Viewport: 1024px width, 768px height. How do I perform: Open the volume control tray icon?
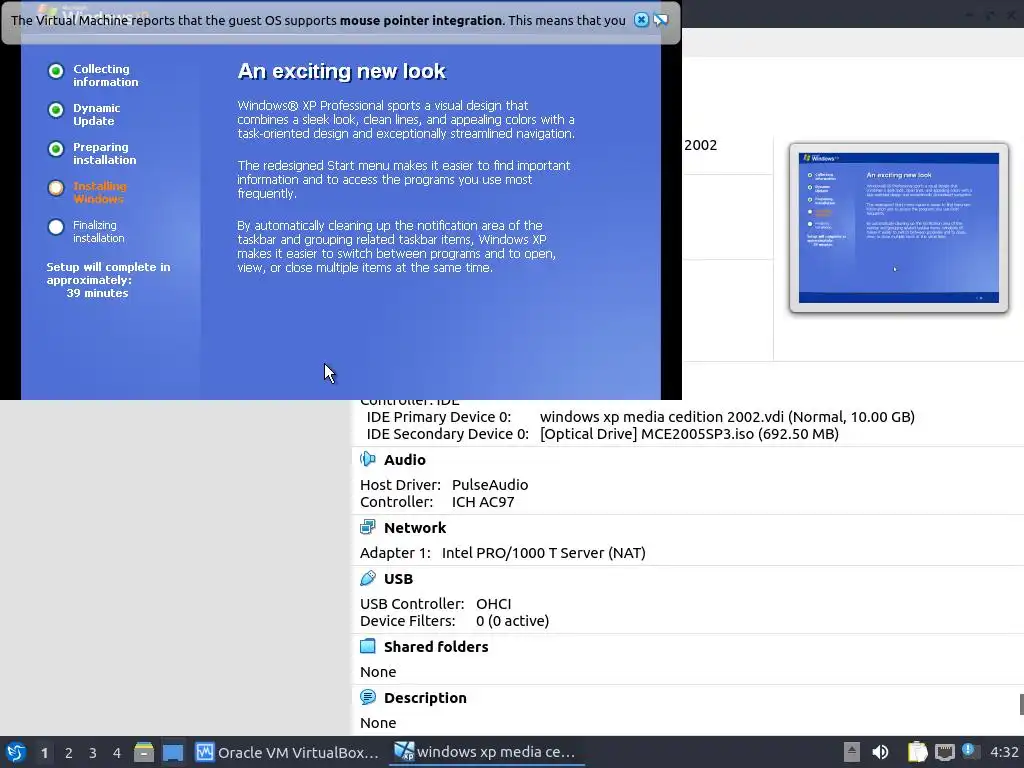click(x=880, y=752)
